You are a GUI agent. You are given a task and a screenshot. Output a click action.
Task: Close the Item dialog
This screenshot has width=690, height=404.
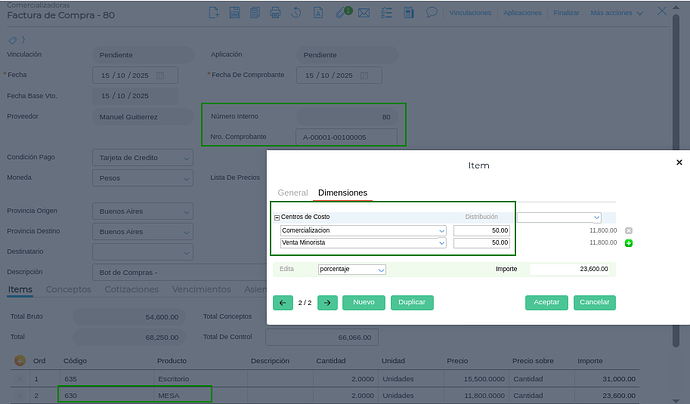coord(679,161)
